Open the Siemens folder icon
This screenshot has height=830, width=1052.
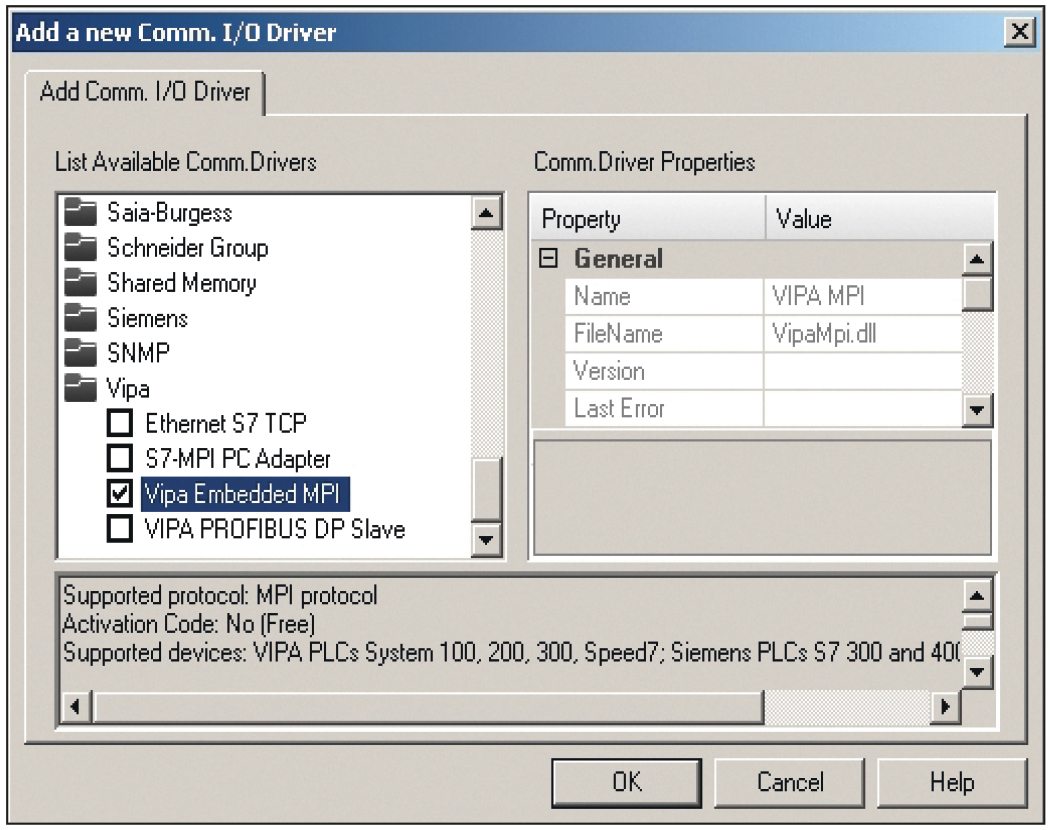81,318
